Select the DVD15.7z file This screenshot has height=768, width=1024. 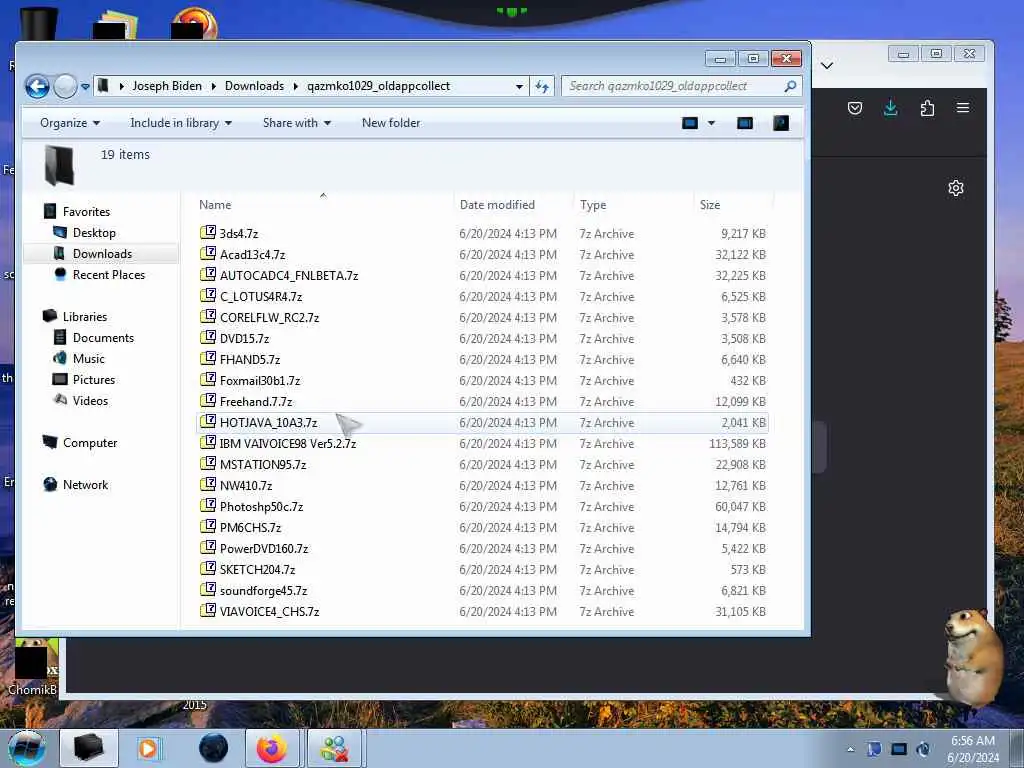(244, 338)
